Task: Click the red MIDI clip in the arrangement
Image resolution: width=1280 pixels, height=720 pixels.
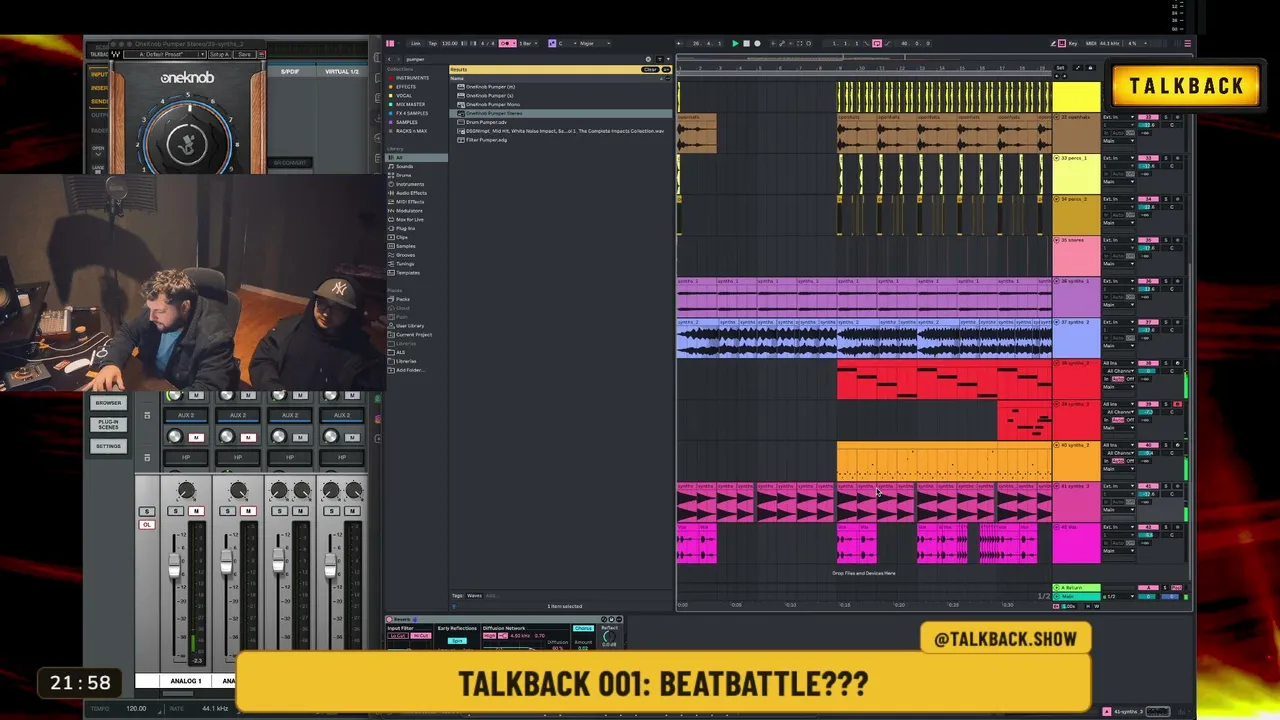Action: (x=943, y=381)
